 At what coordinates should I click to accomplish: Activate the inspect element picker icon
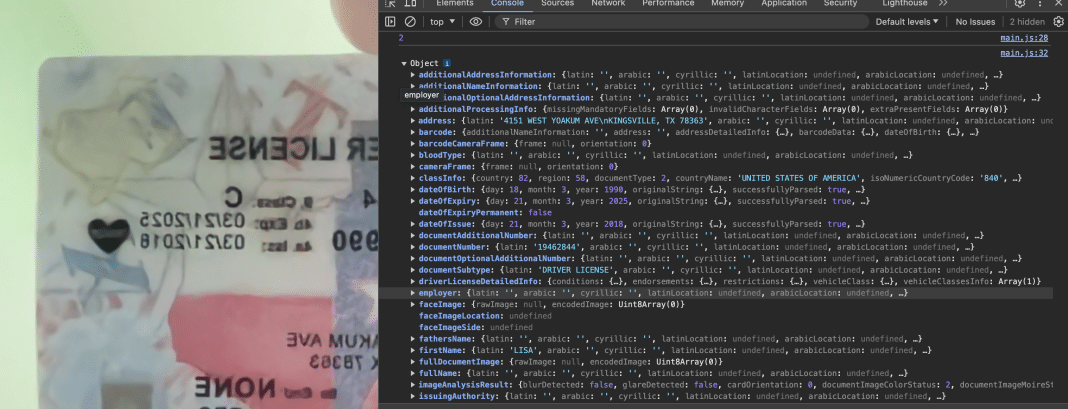pos(390,3)
